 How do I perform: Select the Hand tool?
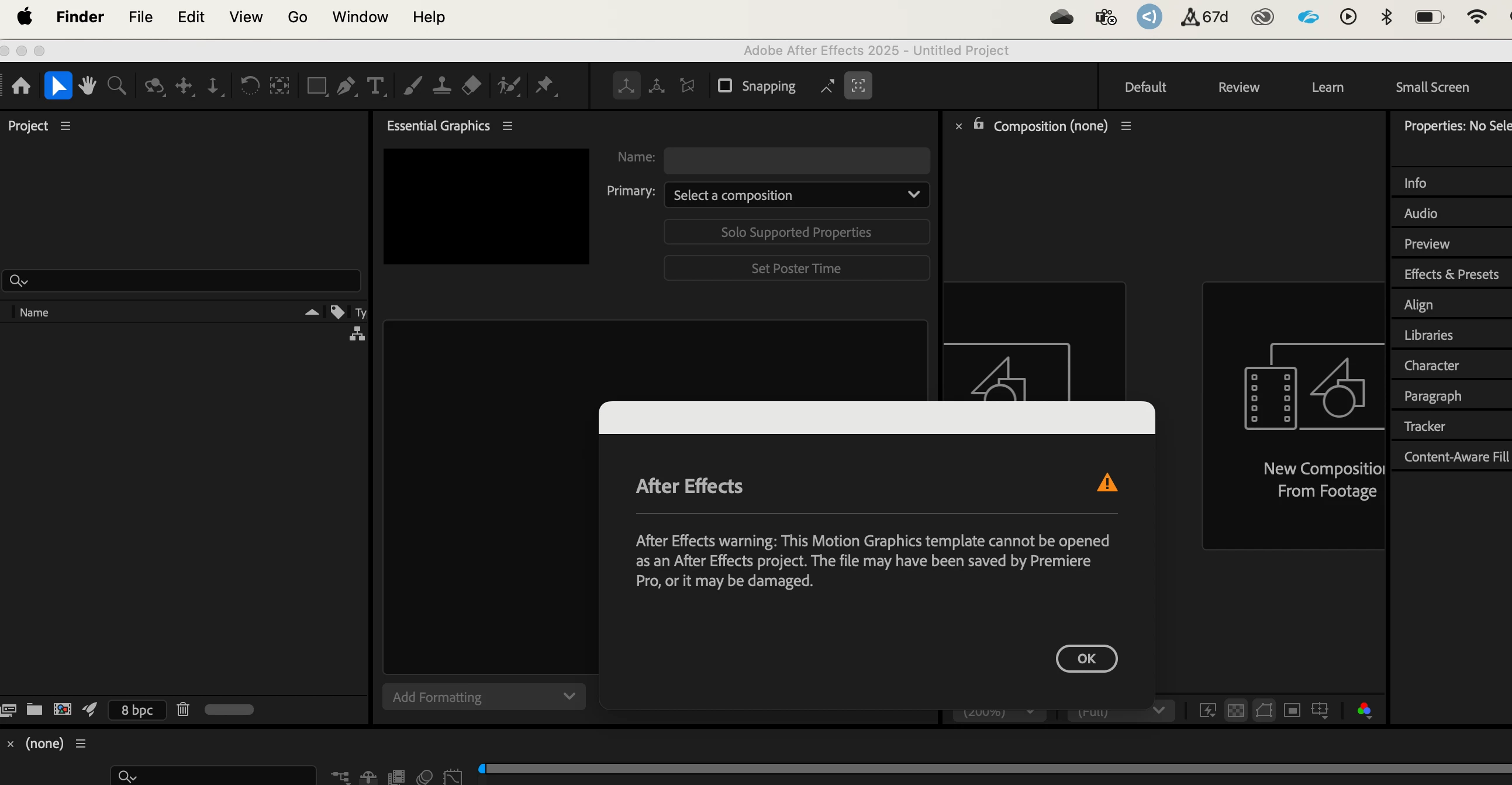pyautogui.click(x=88, y=86)
